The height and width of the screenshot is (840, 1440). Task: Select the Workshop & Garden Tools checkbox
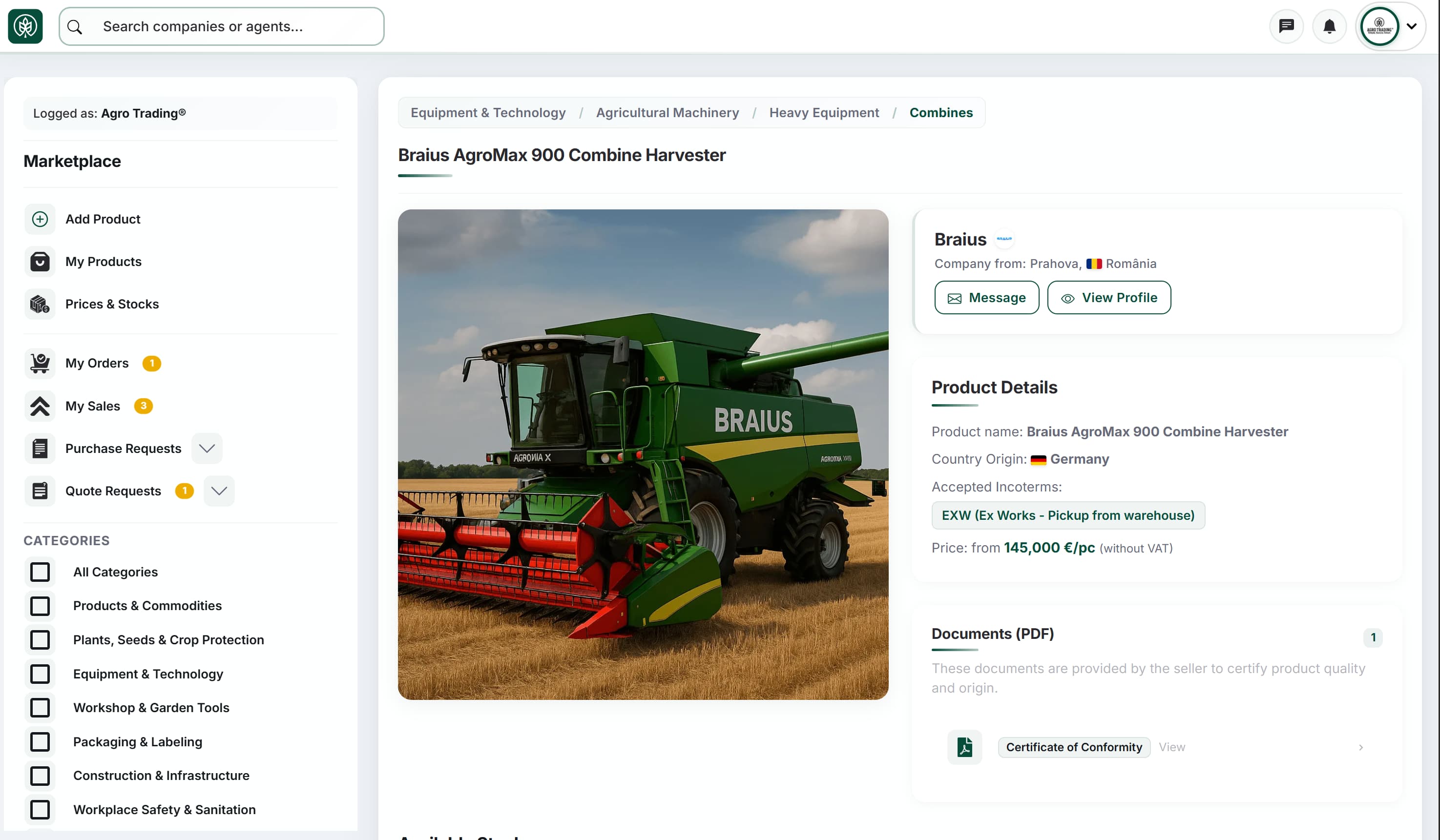pyautogui.click(x=40, y=708)
